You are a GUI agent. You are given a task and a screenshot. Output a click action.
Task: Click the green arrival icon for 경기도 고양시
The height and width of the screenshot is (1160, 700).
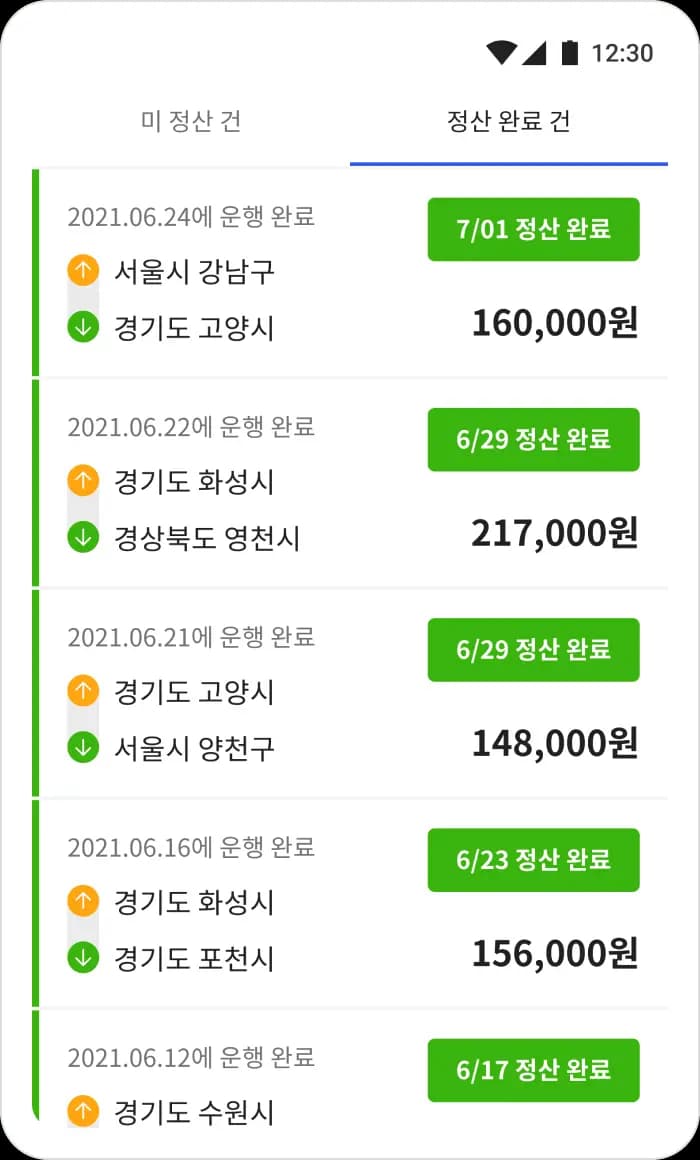point(82,324)
